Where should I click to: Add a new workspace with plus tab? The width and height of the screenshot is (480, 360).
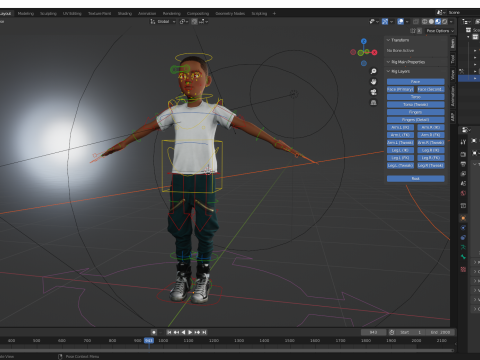point(274,13)
